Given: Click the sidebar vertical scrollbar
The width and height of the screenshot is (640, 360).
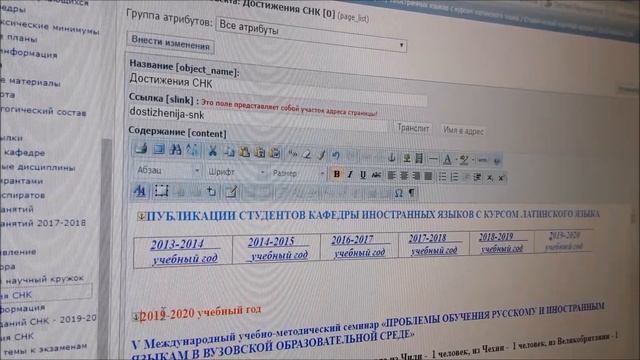Looking at the screenshot, I should pos(107,249).
